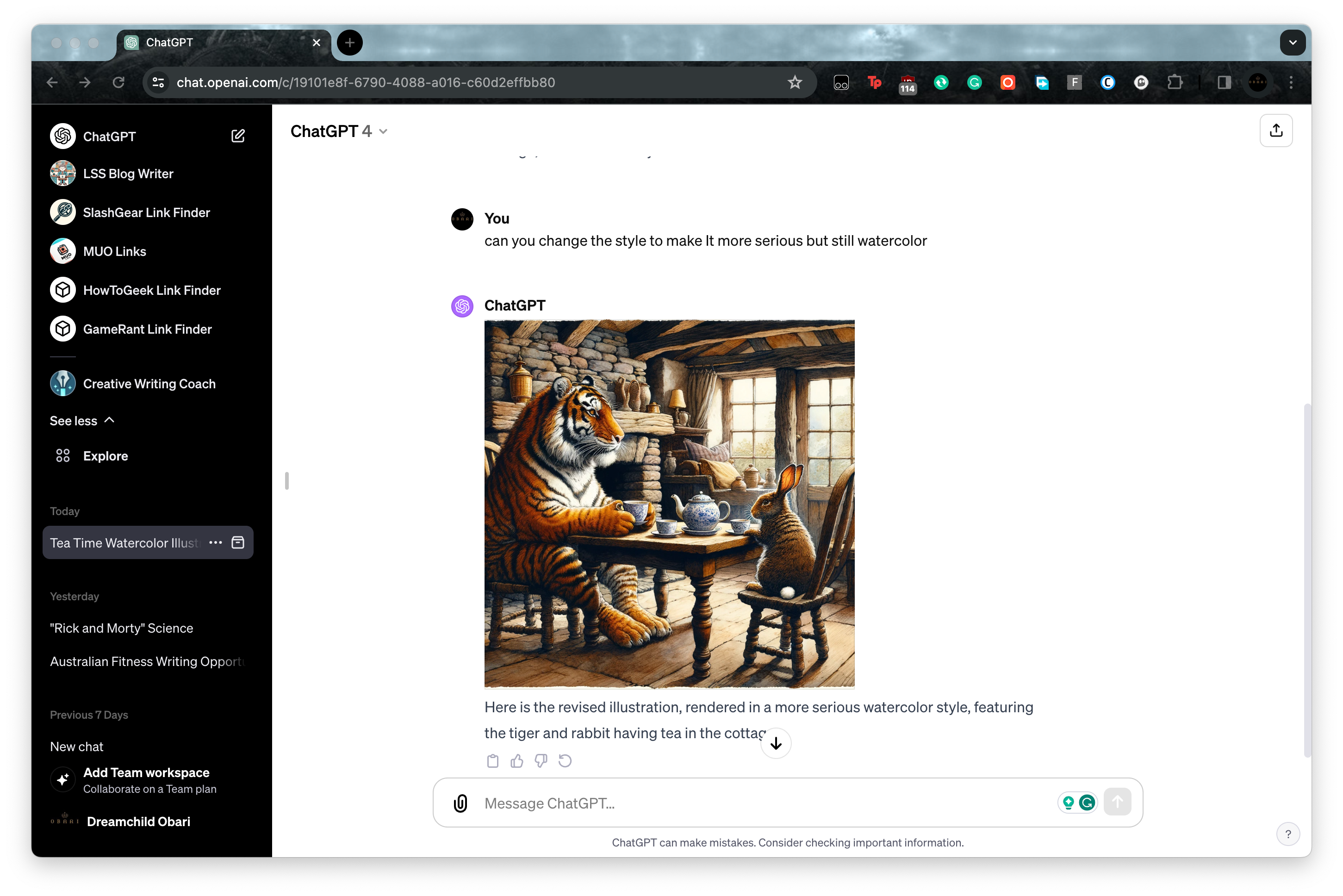Give the response a thumbs down
This screenshot has height=896, width=1343.
[x=541, y=760]
